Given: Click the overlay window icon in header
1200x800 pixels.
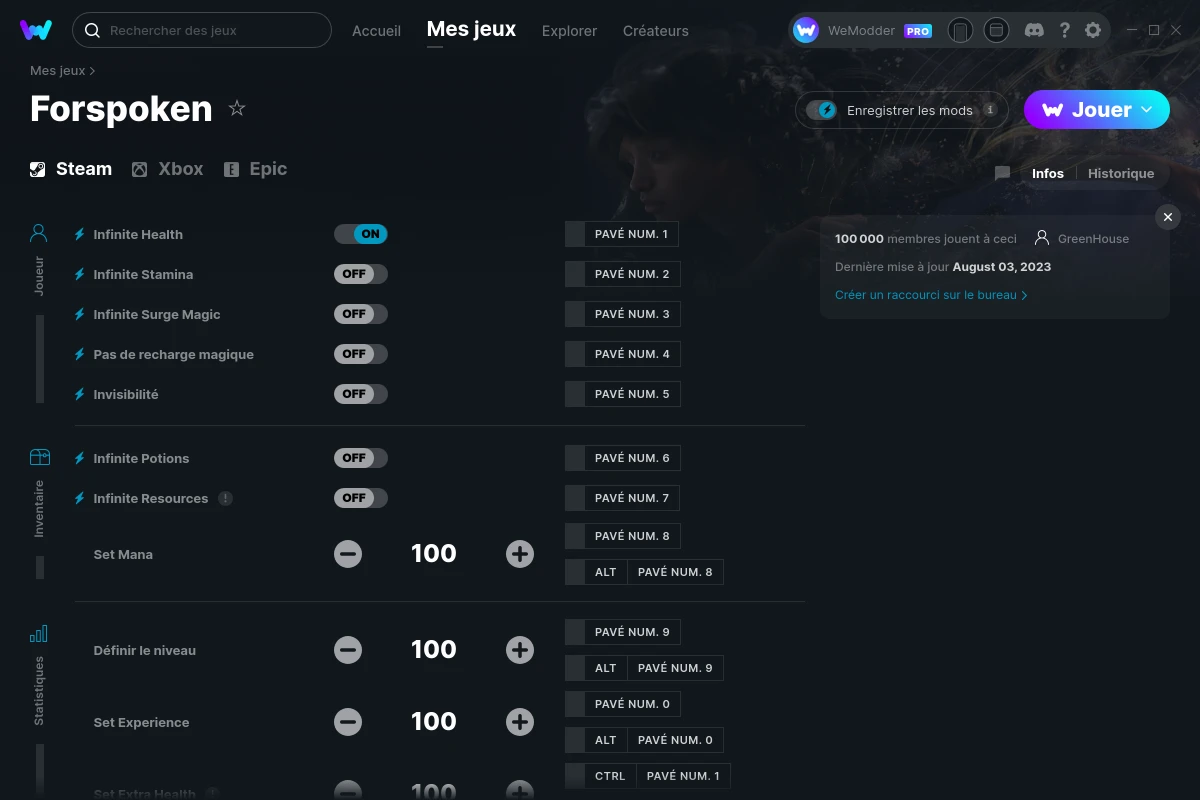Looking at the screenshot, I should click(996, 30).
